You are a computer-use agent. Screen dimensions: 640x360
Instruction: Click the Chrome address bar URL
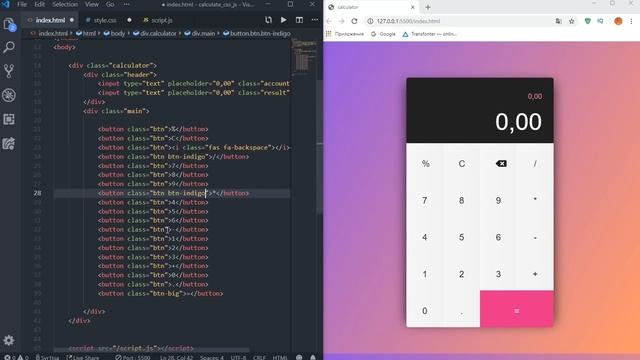click(408, 21)
